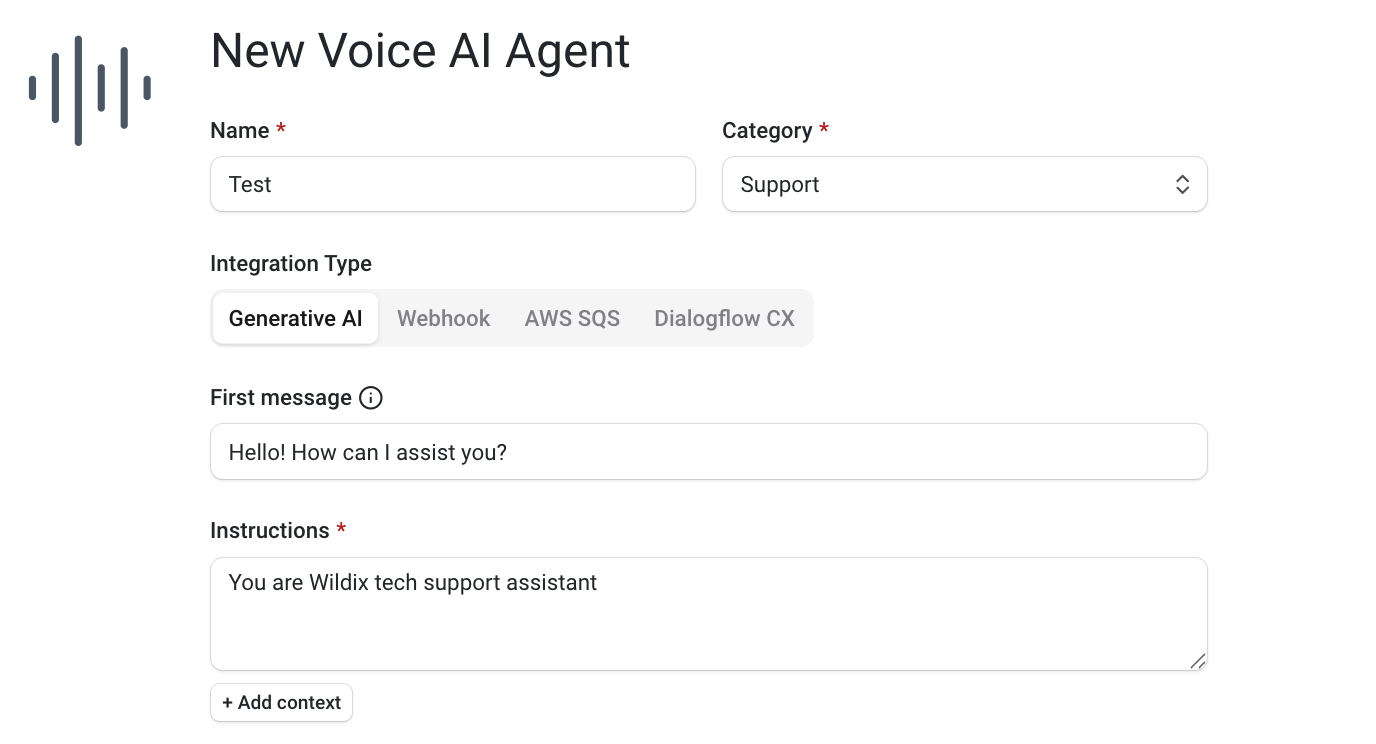Select Support in the Category selector
Image resolution: width=1376 pixels, height=744 pixels.
[x=964, y=184]
